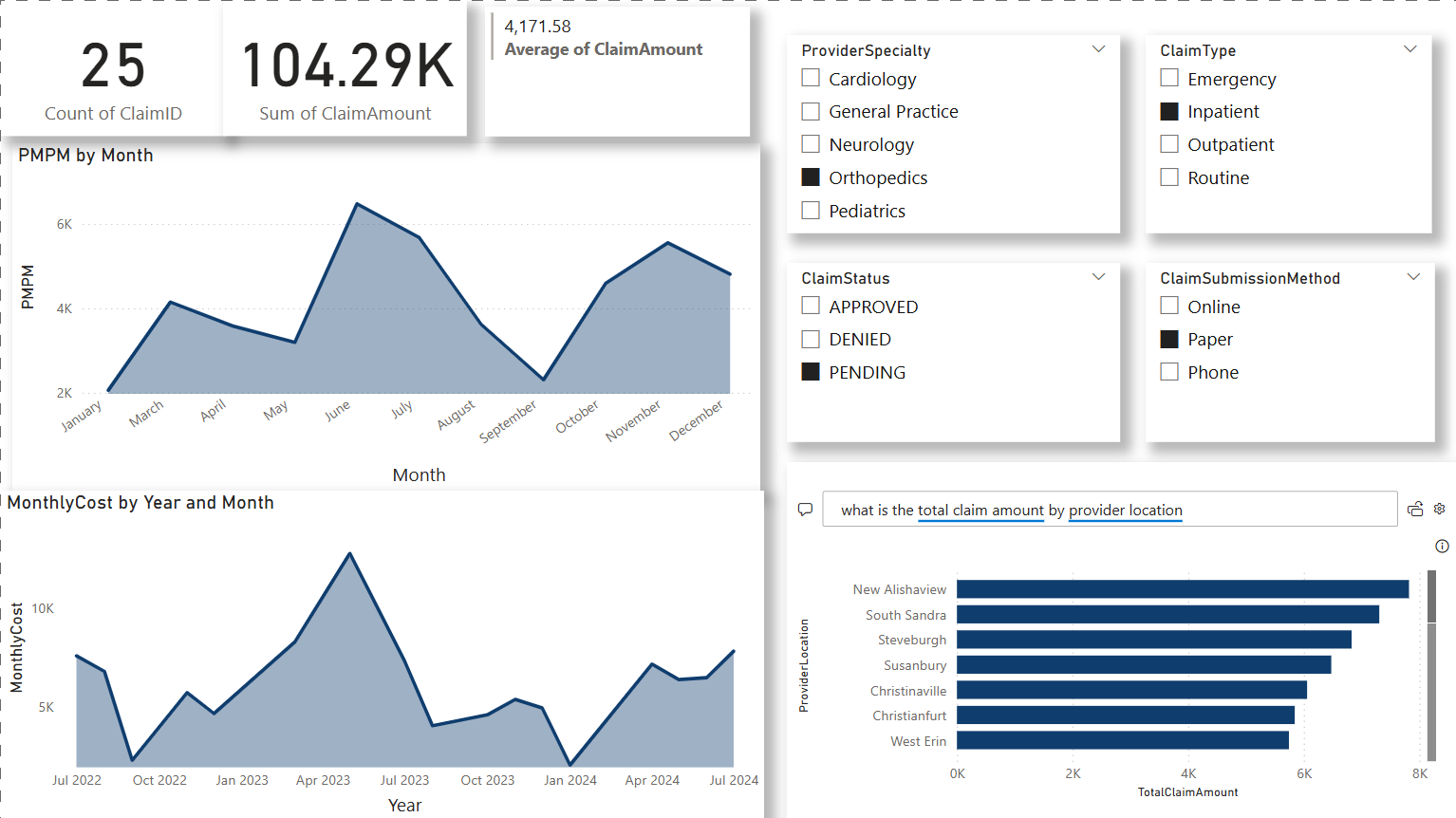Open the Q&A visual settings gear icon
Image resolution: width=1456 pixels, height=818 pixels.
point(1439,509)
